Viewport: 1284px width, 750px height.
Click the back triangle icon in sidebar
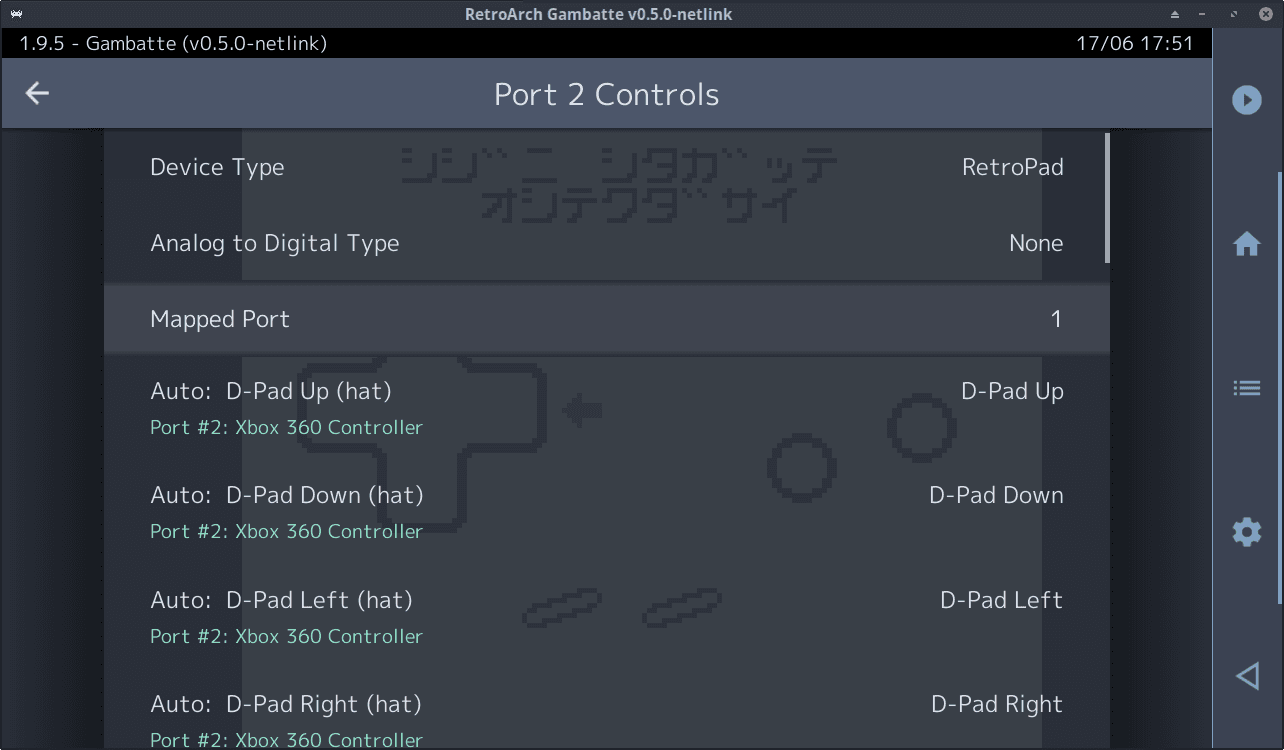1246,677
